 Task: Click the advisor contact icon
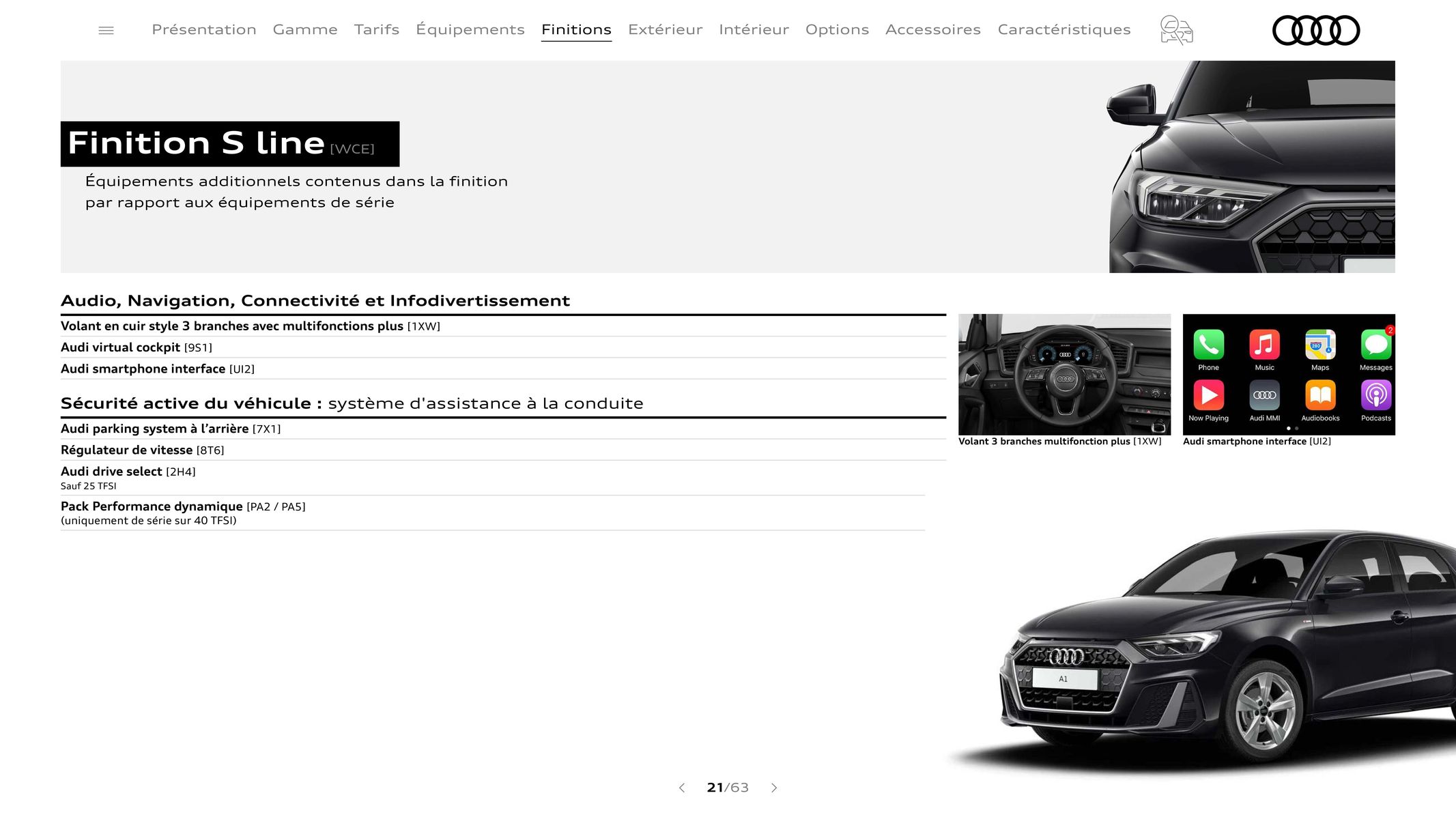(x=1176, y=30)
